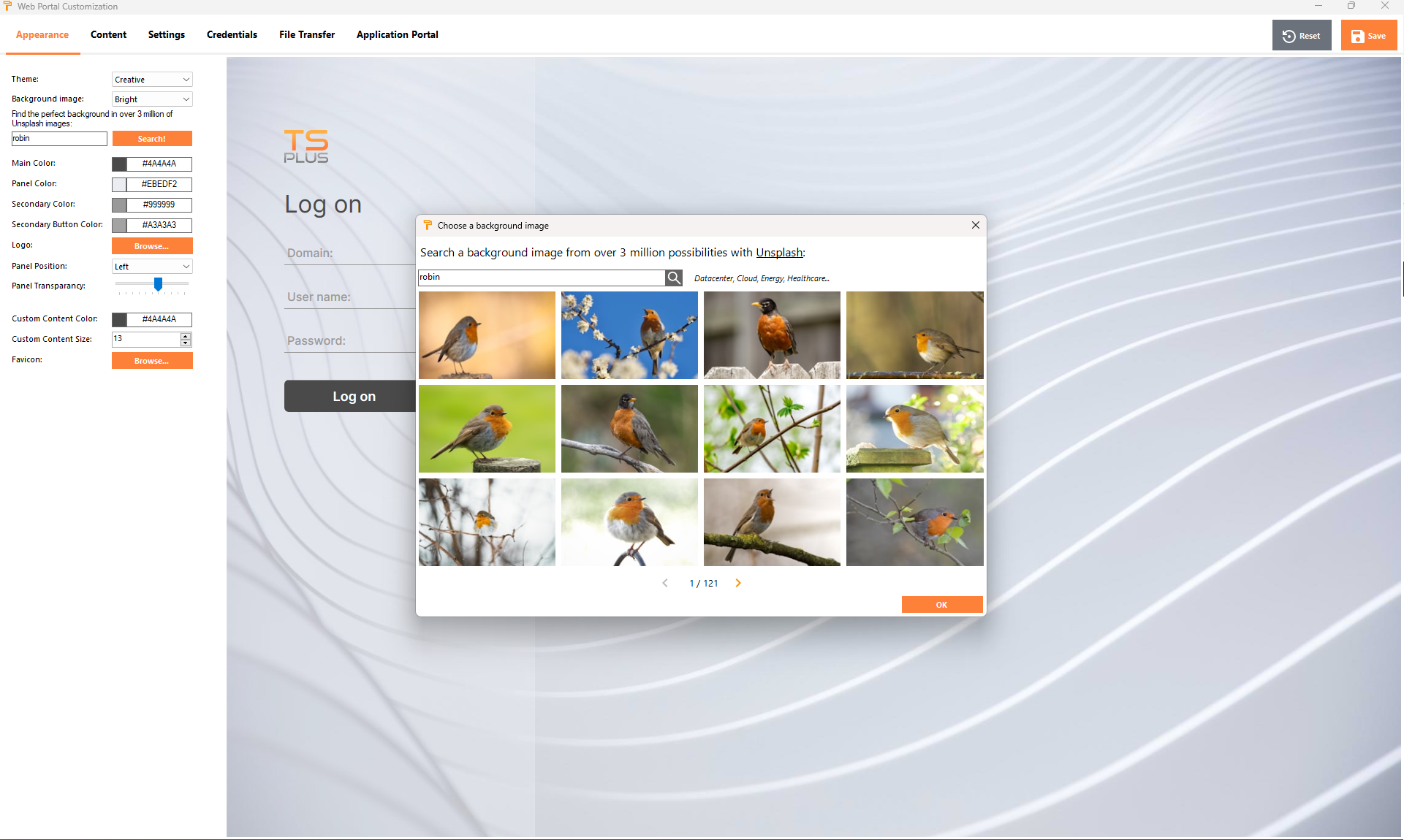Go to previous page of image results
Viewport: 1404px width, 840px height.
click(x=665, y=583)
